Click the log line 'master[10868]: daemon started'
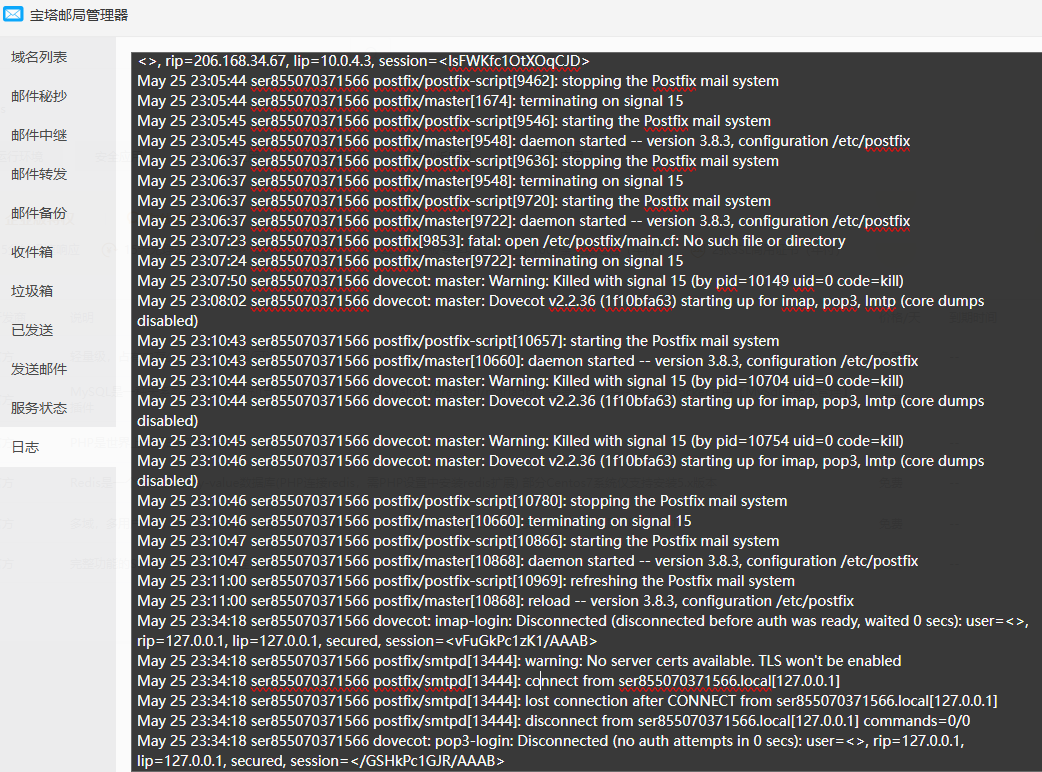The width and height of the screenshot is (1042, 772). (528, 561)
